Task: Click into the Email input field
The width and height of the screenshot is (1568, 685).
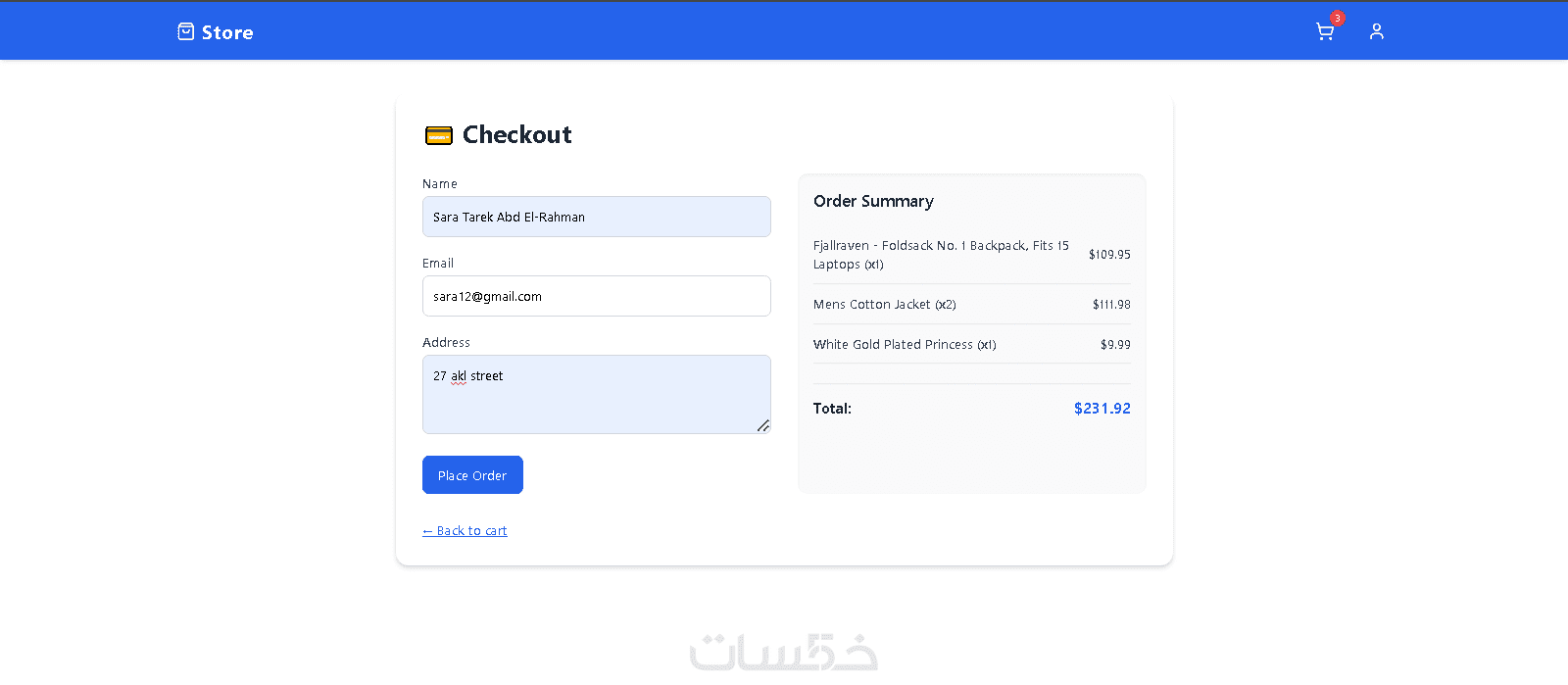Action: [x=596, y=296]
